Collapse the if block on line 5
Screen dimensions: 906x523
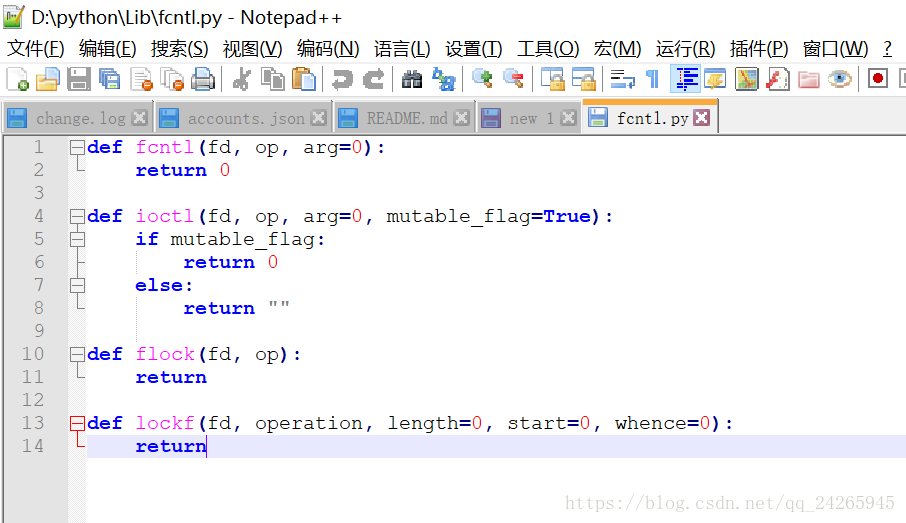77,239
